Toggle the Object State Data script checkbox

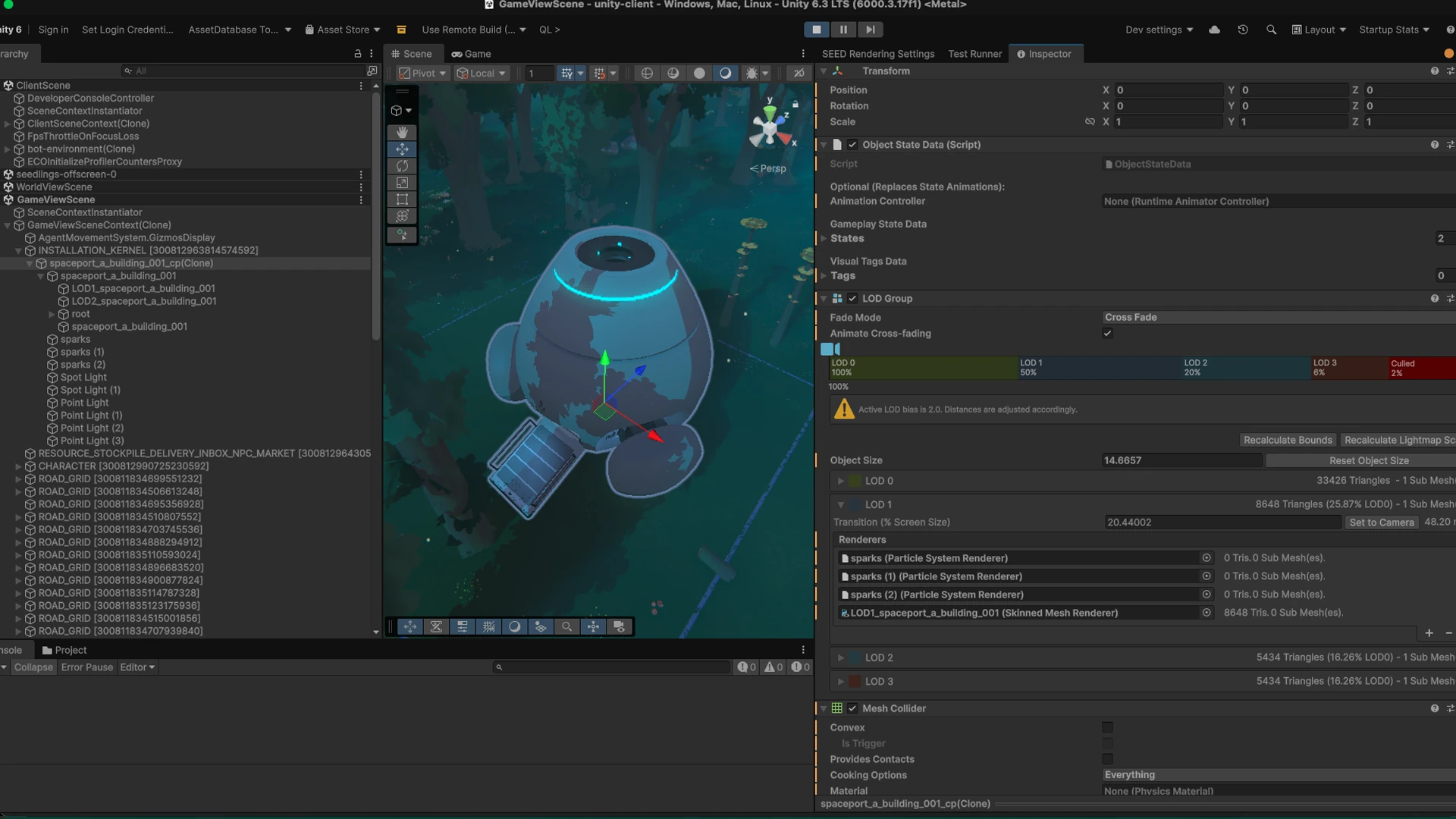[x=852, y=144]
